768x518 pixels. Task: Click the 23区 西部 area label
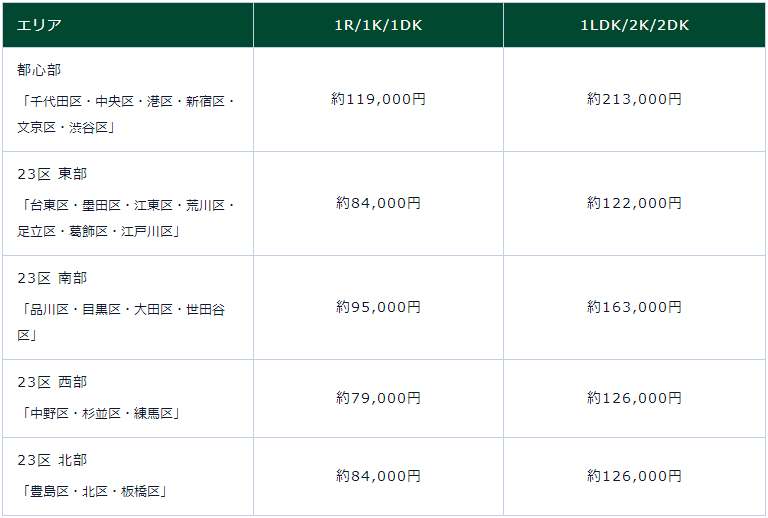(x=52, y=382)
